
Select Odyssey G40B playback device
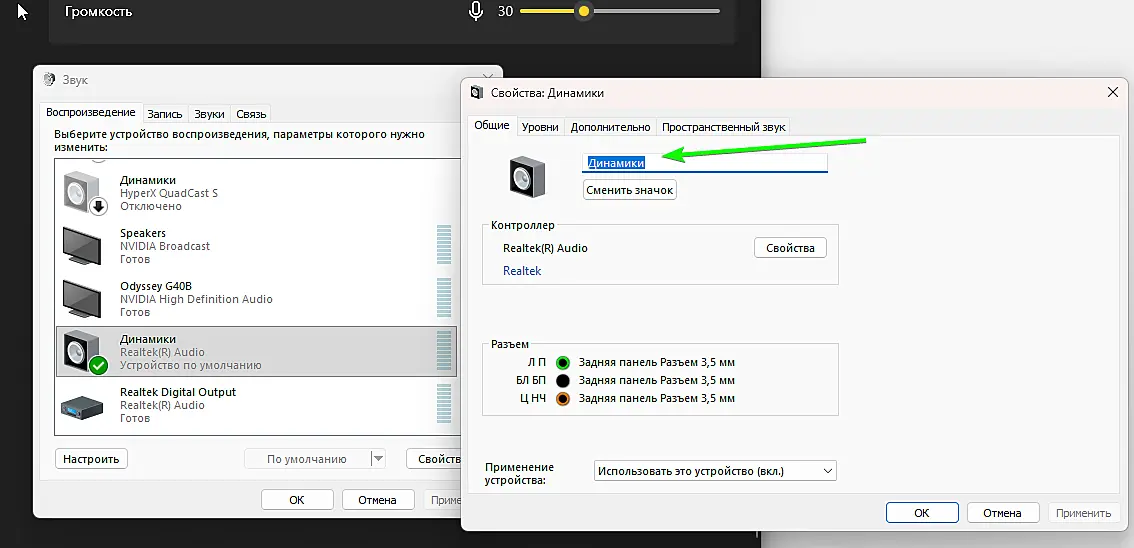[256, 299]
